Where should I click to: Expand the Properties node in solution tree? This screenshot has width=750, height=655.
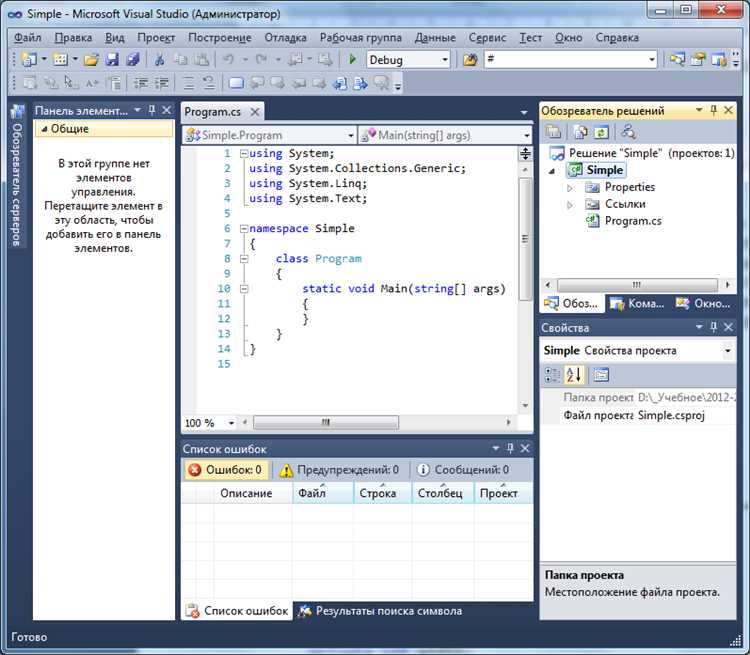[570, 188]
